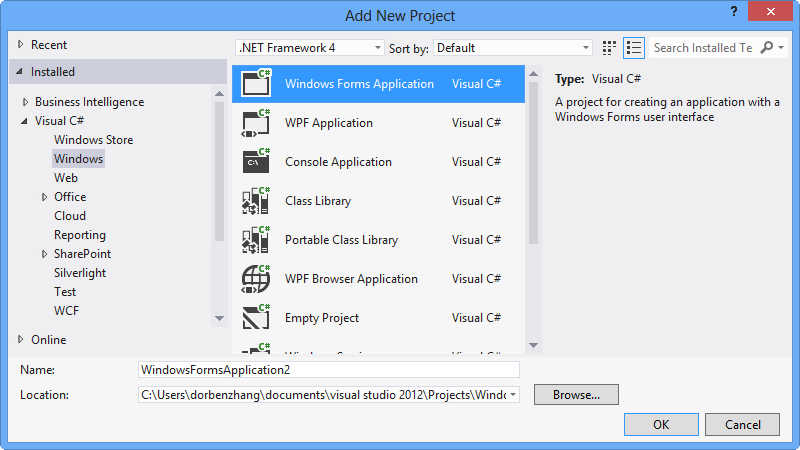Expand the Recent section
The image size is (800, 450).
pos(20,44)
